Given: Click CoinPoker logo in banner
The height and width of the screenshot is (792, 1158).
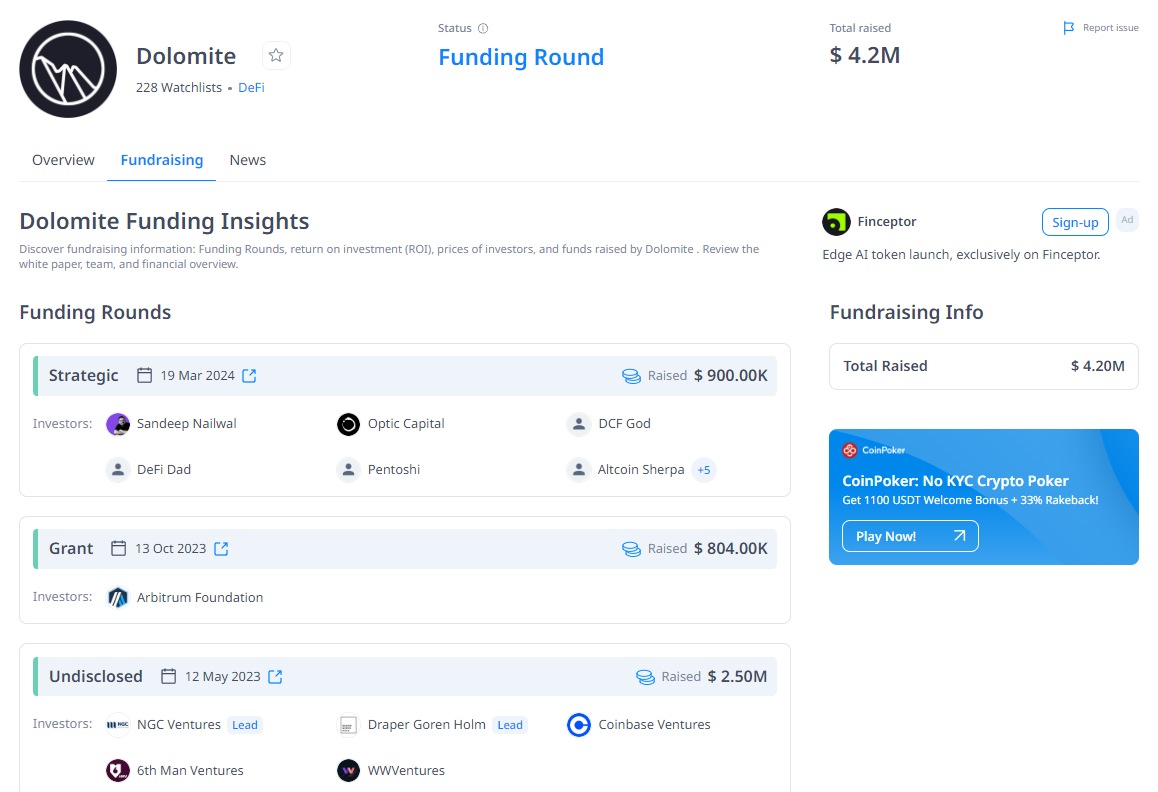Looking at the screenshot, I should pyautogui.click(x=850, y=450).
